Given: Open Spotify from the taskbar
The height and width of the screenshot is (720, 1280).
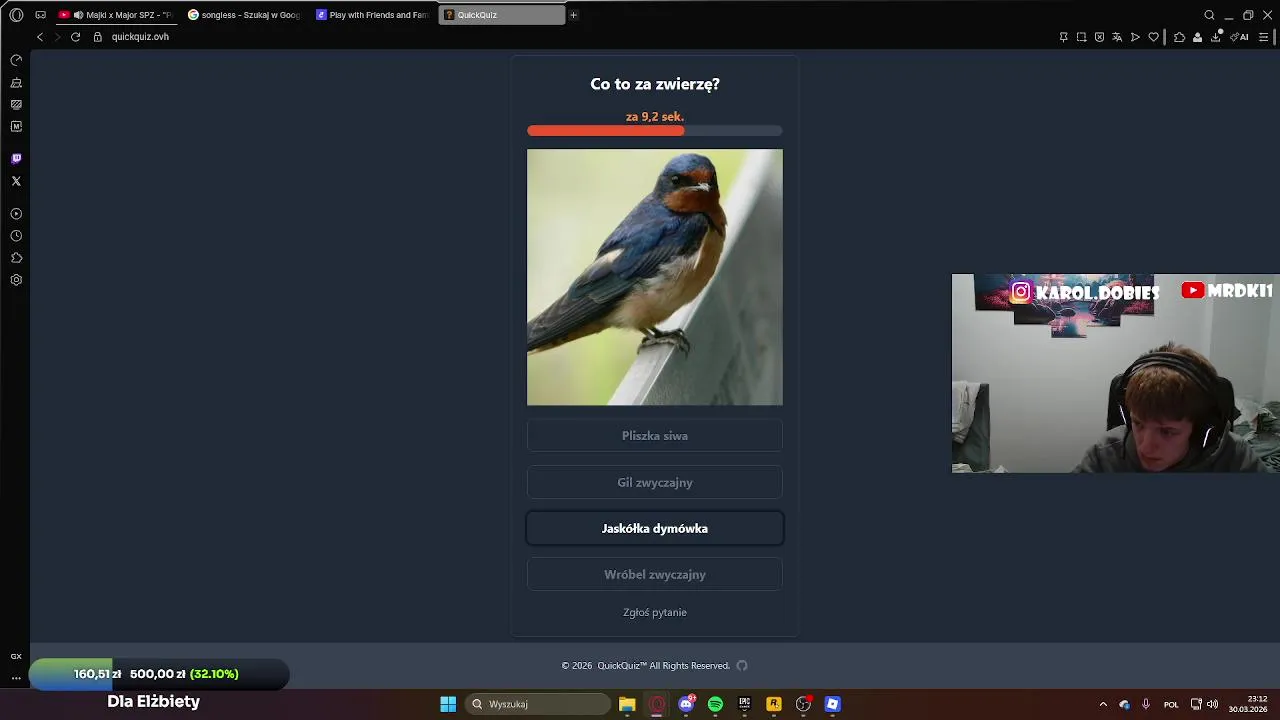Looking at the screenshot, I should pos(715,704).
